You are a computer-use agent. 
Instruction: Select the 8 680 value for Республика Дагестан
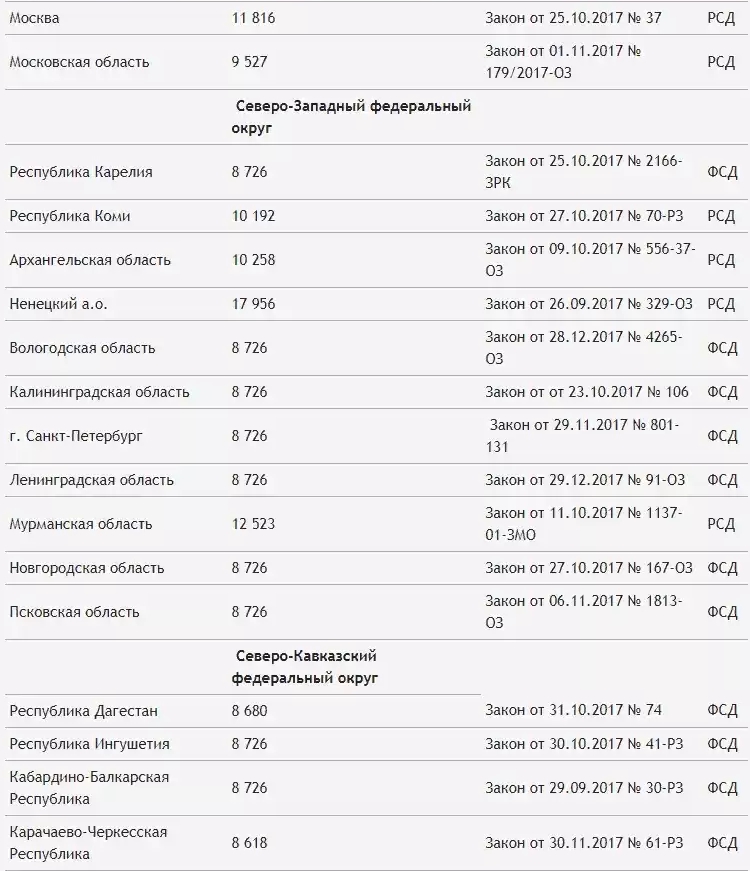point(249,711)
